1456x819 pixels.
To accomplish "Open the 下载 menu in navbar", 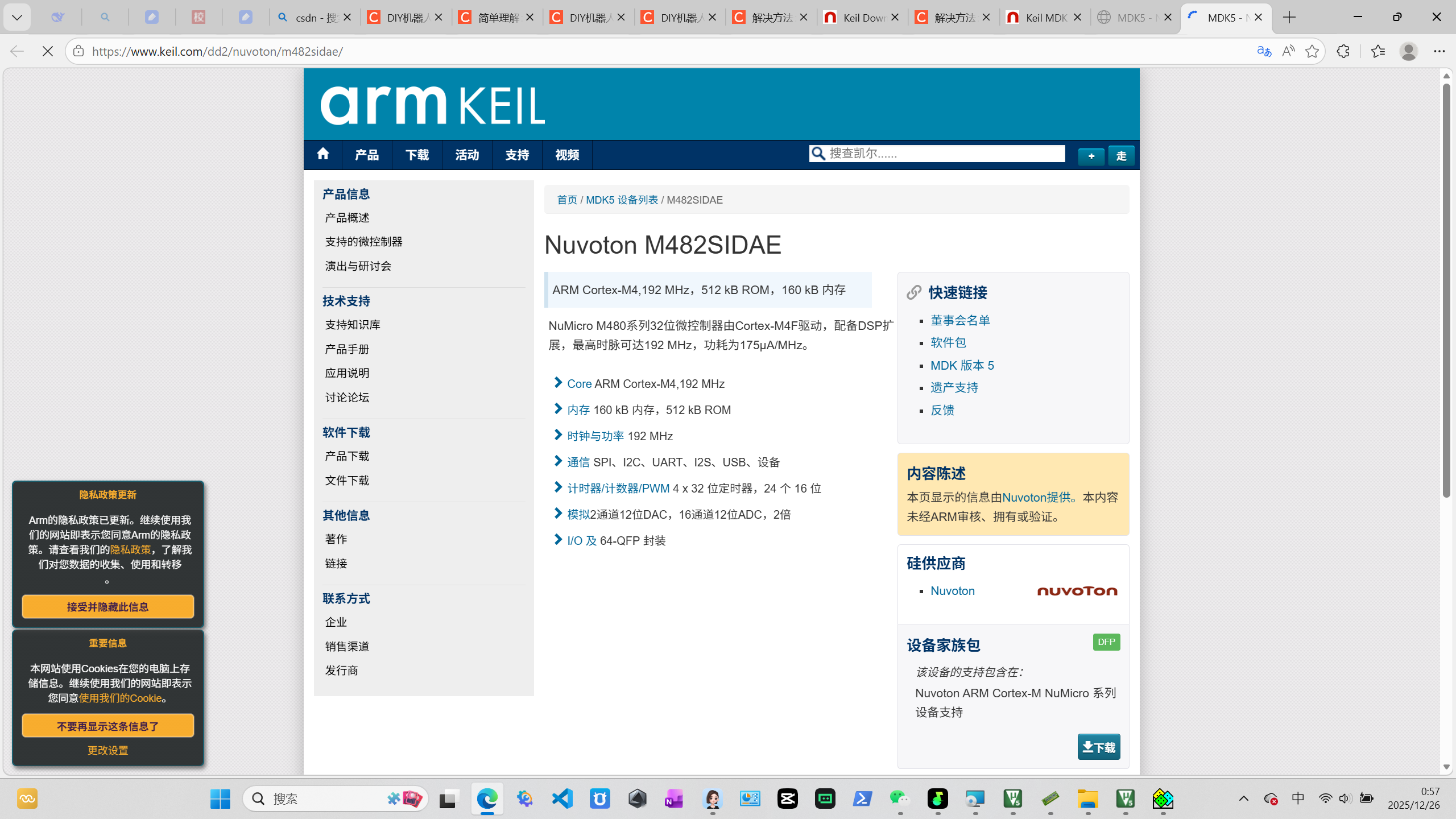I will (416, 155).
